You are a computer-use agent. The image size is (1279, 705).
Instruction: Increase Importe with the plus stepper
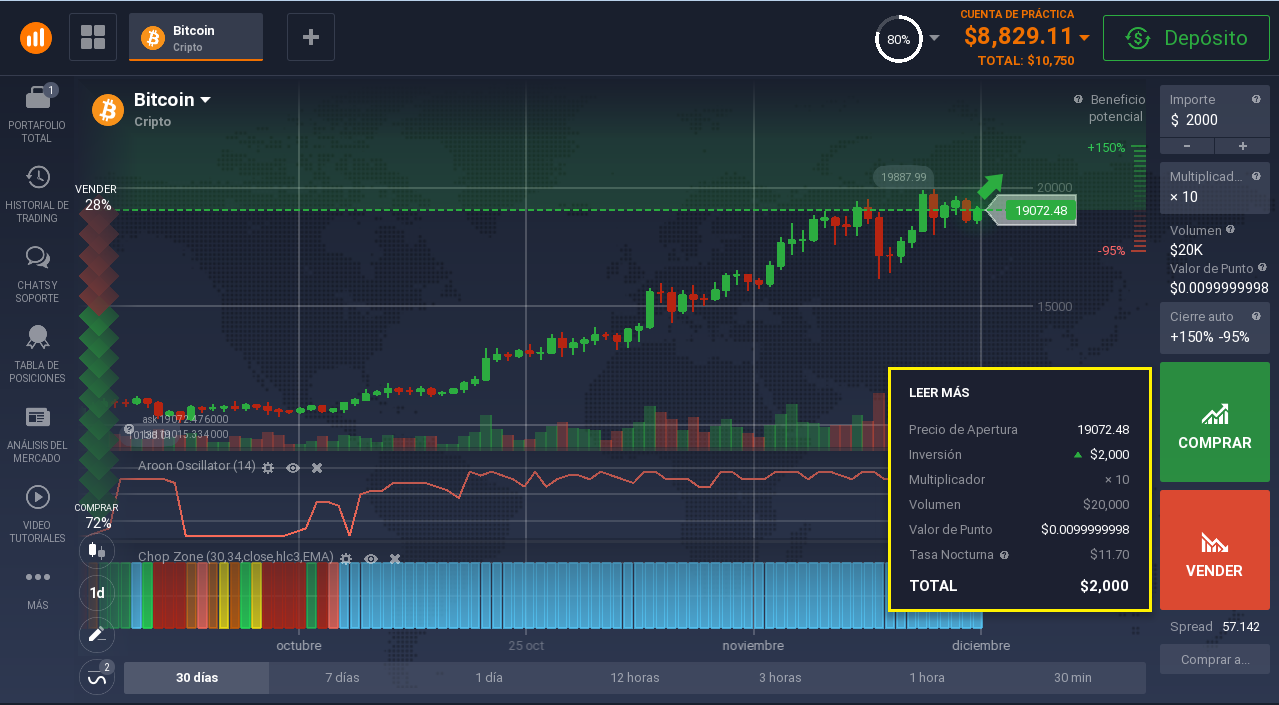point(1242,146)
